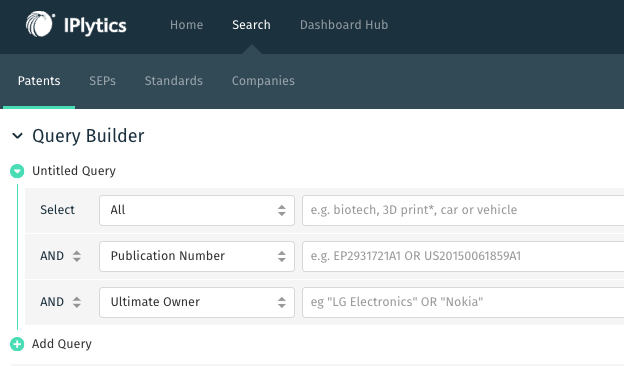Collapse the Query Builder section chevron
Screen dimensions: 624x366
tap(18, 136)
